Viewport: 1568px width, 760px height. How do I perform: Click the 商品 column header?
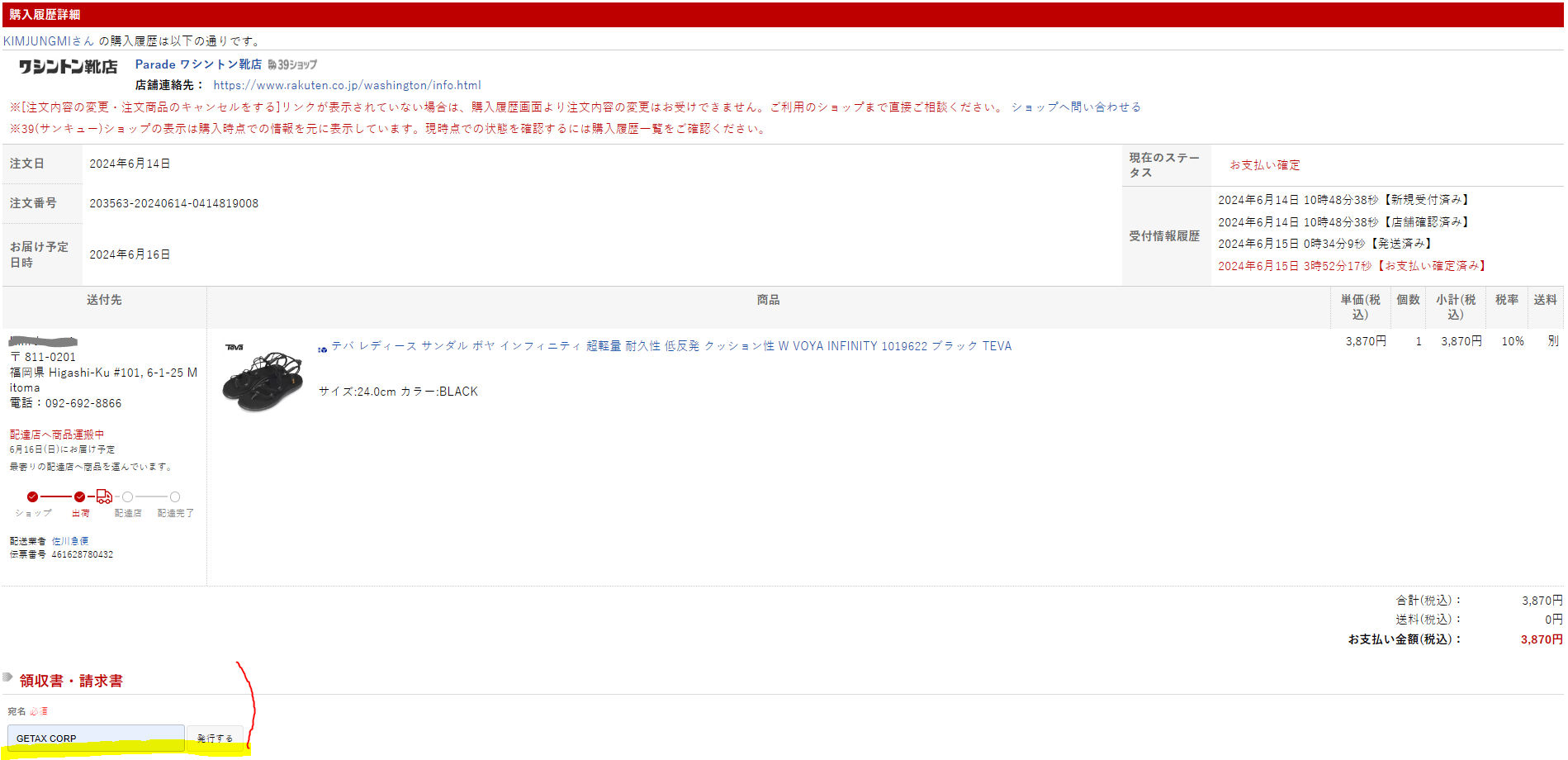pos(768,300)
